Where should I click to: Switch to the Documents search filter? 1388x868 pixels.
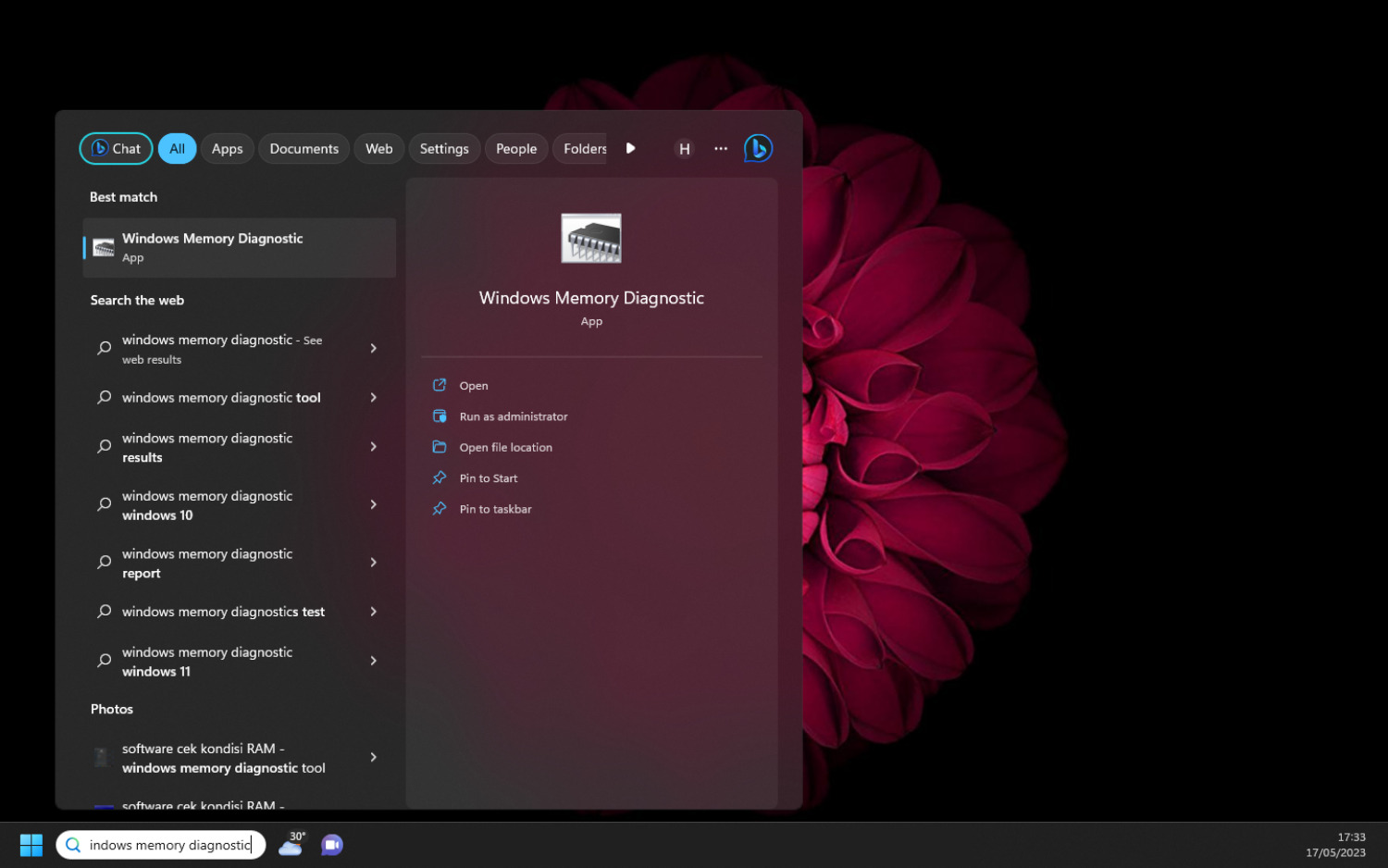pyautogui.click(x=304, y=148)
